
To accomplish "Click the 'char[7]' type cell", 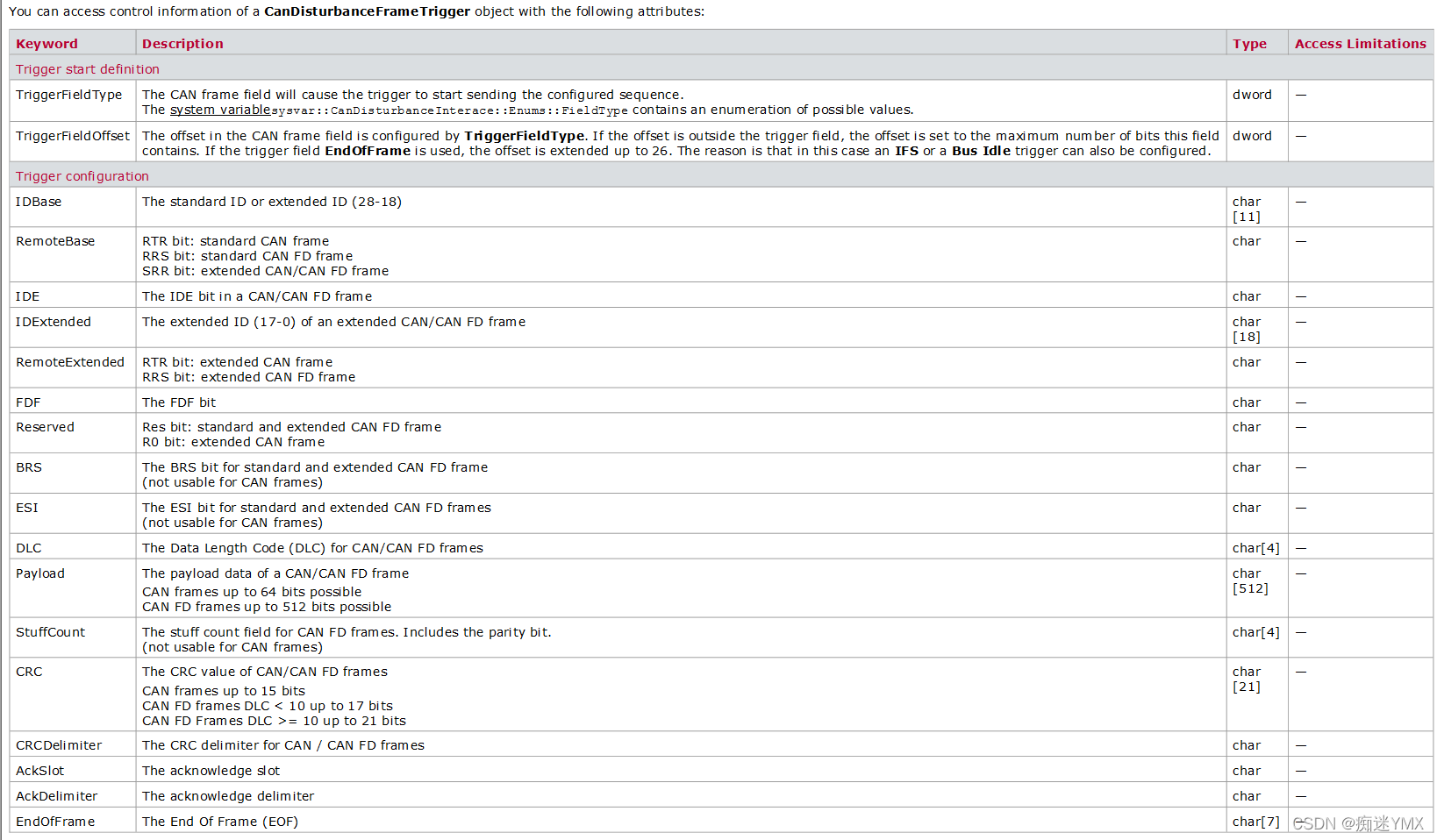I will point(1256,822).
